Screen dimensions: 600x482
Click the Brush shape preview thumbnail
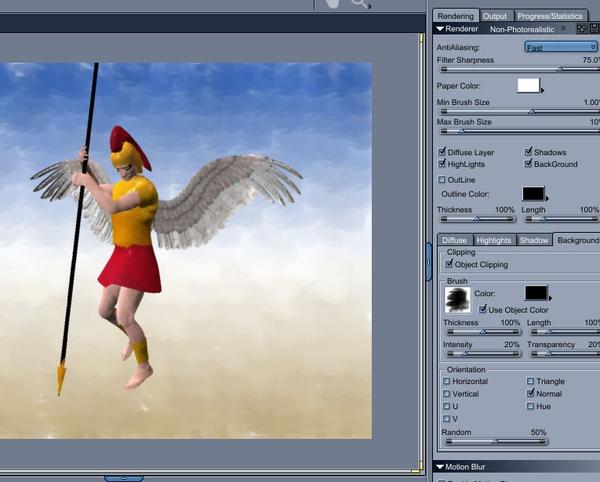(x=458, y=300)
